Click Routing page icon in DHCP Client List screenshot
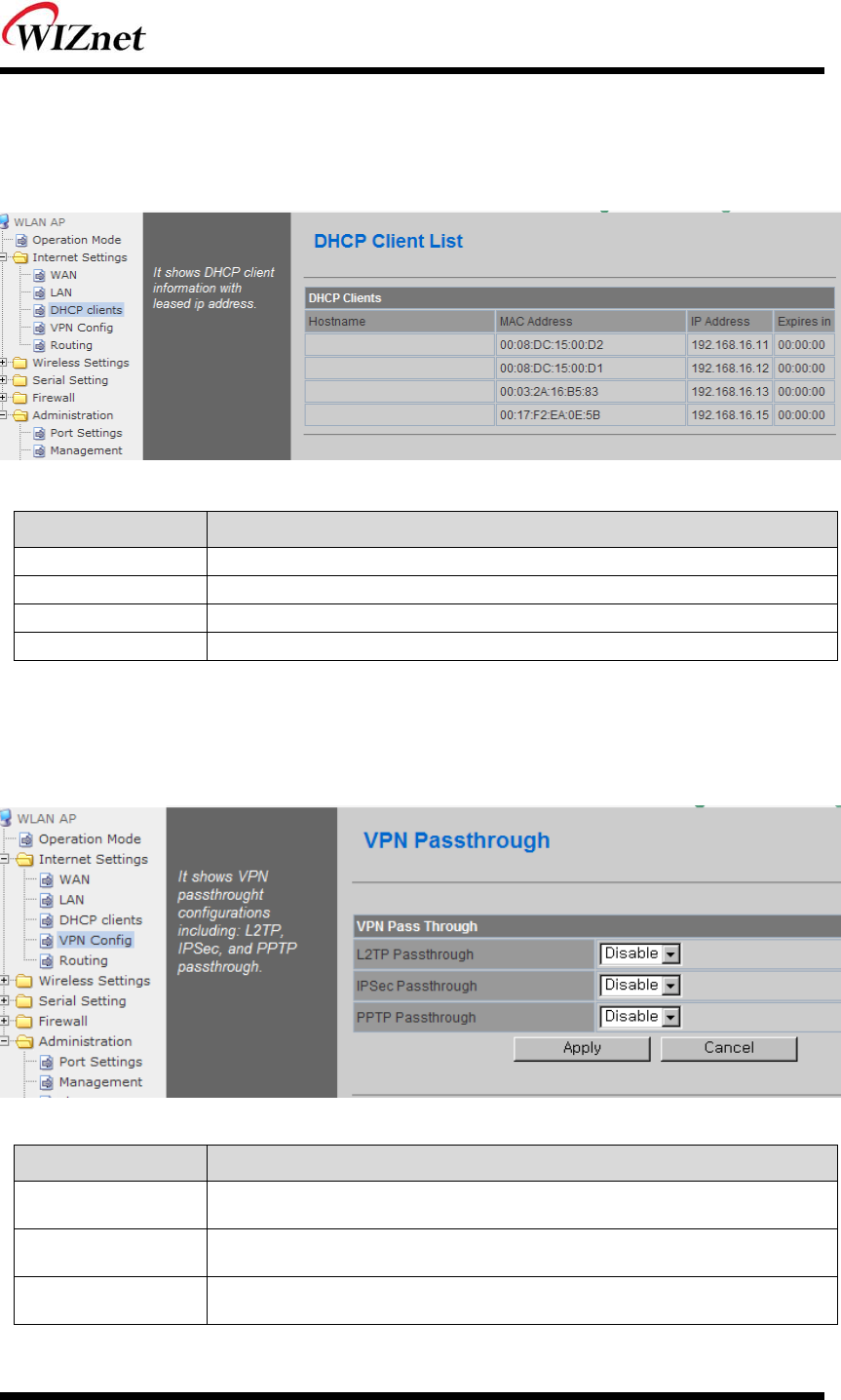Image resolution: width=841 pixels, height=1400 pixels. [x=40, y=345]
